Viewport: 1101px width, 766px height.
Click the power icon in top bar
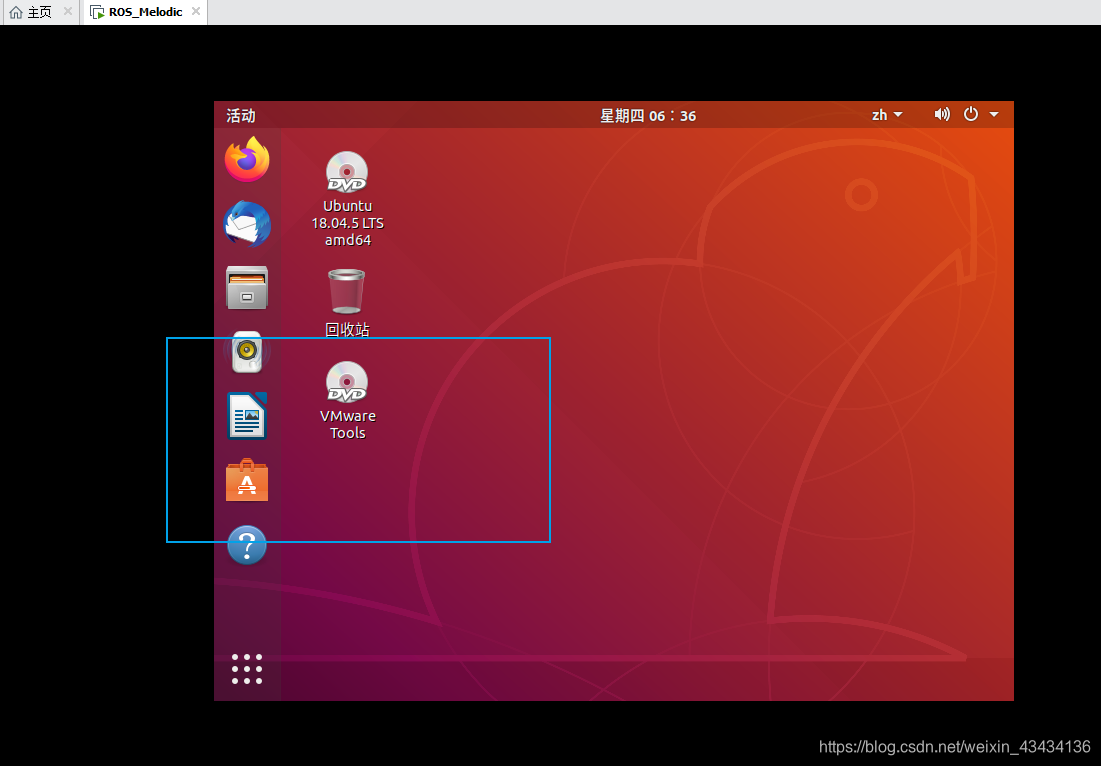coord(971,114)
